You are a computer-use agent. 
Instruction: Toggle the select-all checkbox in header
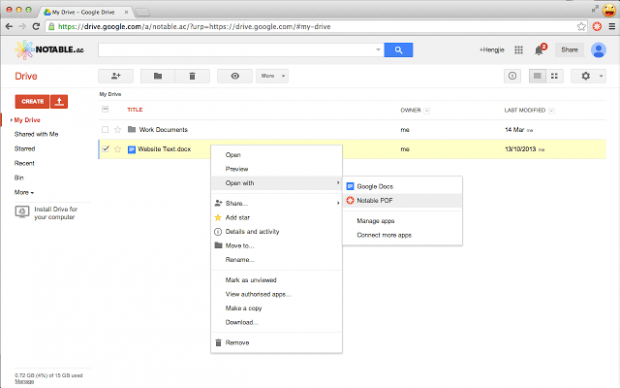(x=105, y=109)
